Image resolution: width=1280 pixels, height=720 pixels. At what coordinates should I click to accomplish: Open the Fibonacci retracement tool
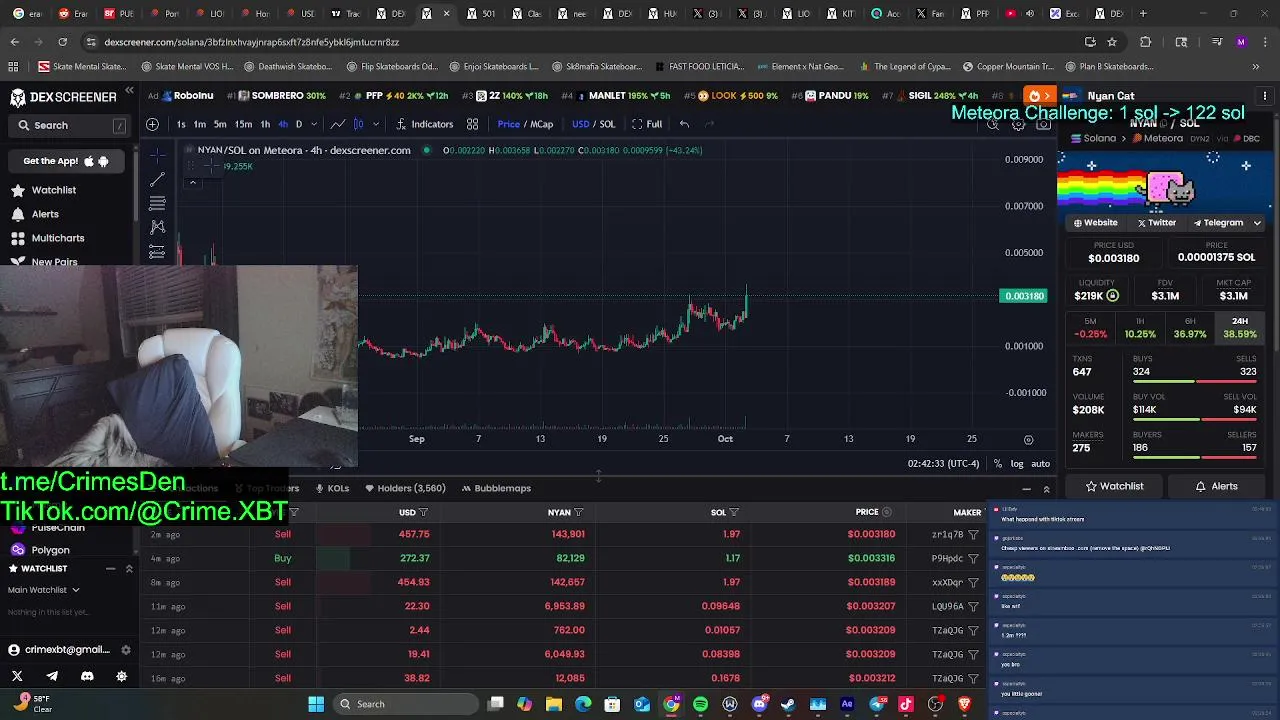point(157,203)
